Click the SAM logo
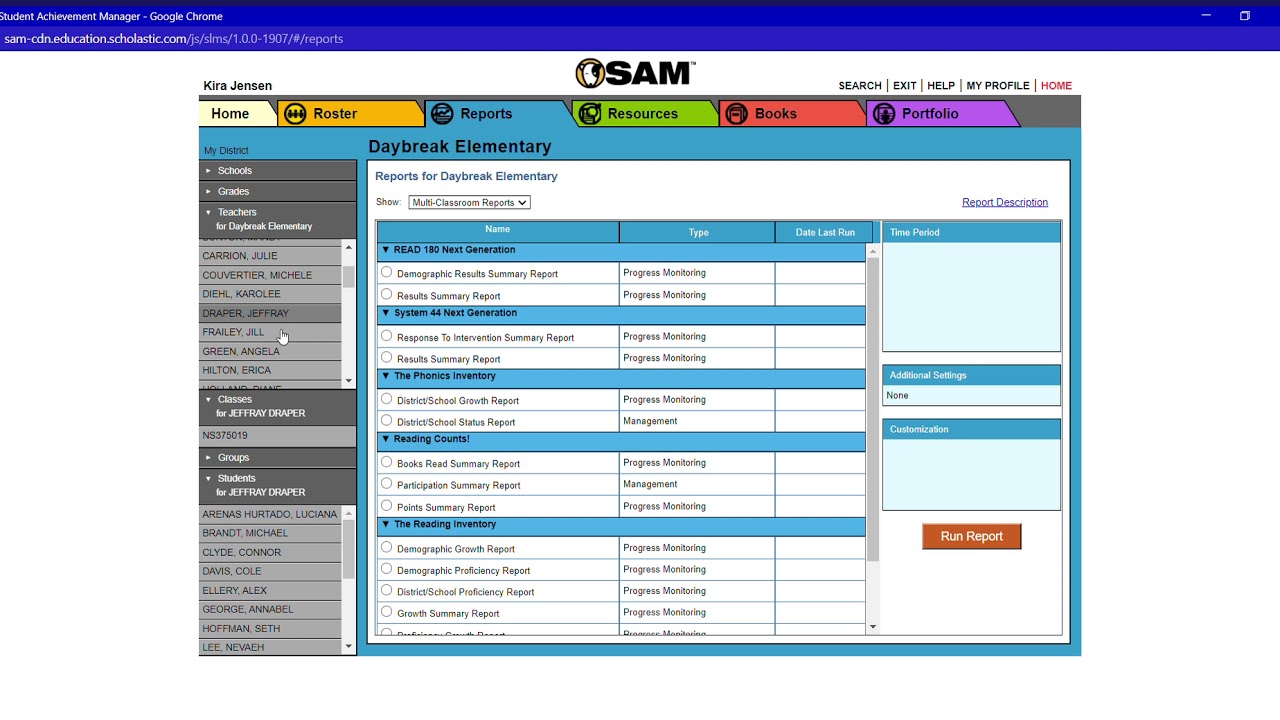 point(635,73)
